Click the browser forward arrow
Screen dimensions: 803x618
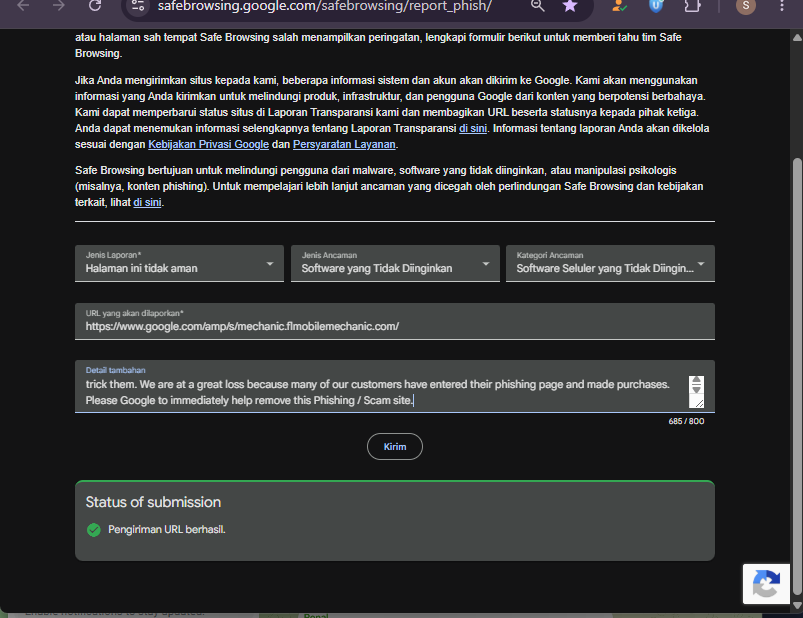[x=59, y=6]
